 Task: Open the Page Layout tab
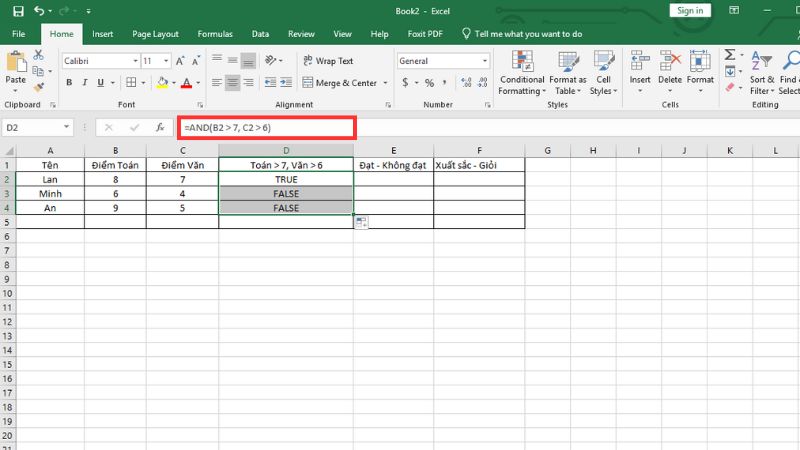156,33
